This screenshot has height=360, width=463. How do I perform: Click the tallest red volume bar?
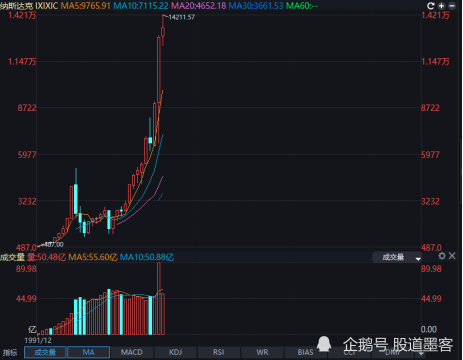pyautogui.click(x=159, y=298)
